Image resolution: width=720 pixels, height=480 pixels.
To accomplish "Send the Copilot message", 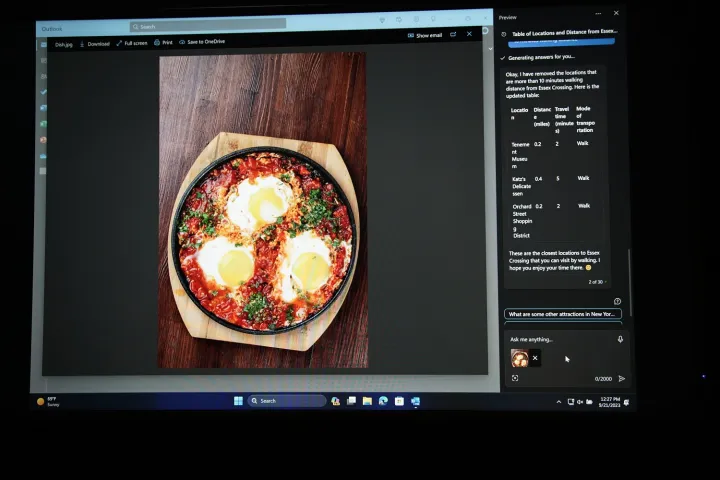I will [622, 378].
